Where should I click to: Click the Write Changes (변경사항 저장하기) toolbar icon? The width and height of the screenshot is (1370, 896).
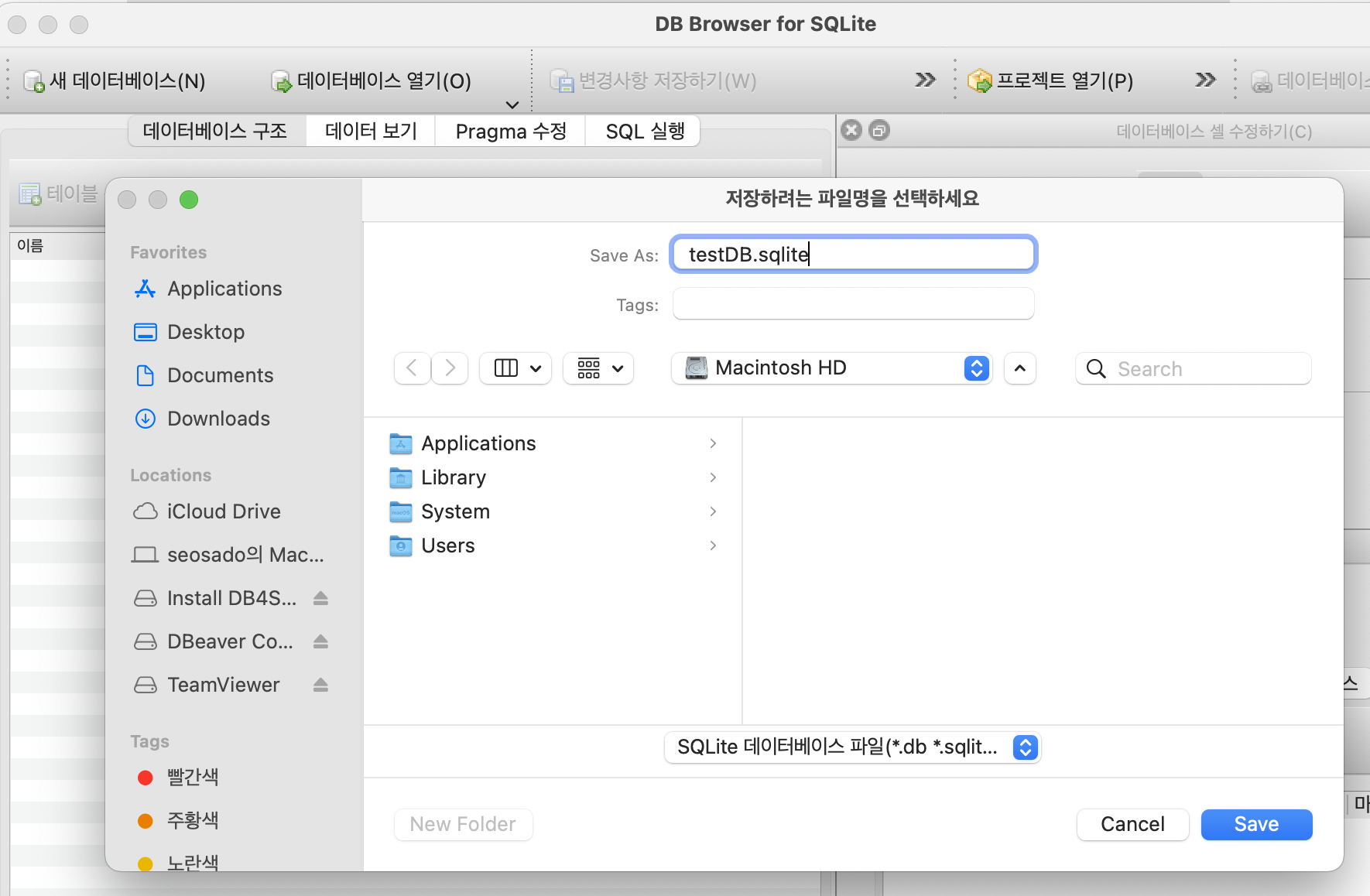coord(562,80)
